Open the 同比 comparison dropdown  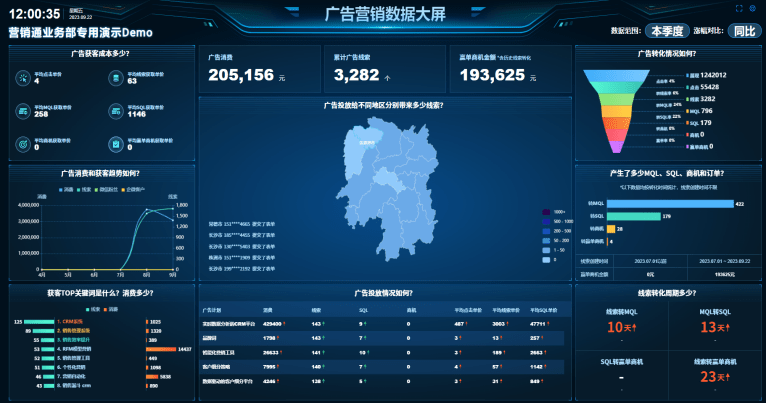[743, 31]
